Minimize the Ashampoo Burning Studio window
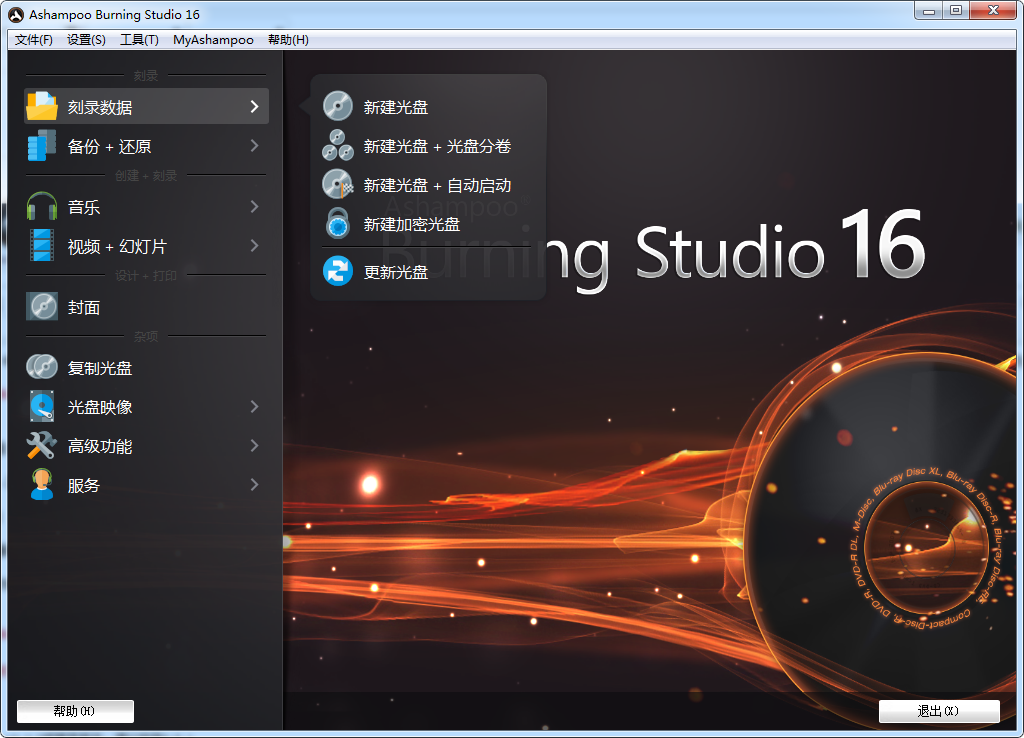The width and height of the screenshot is (1024, 738). [x=929, y=10]
